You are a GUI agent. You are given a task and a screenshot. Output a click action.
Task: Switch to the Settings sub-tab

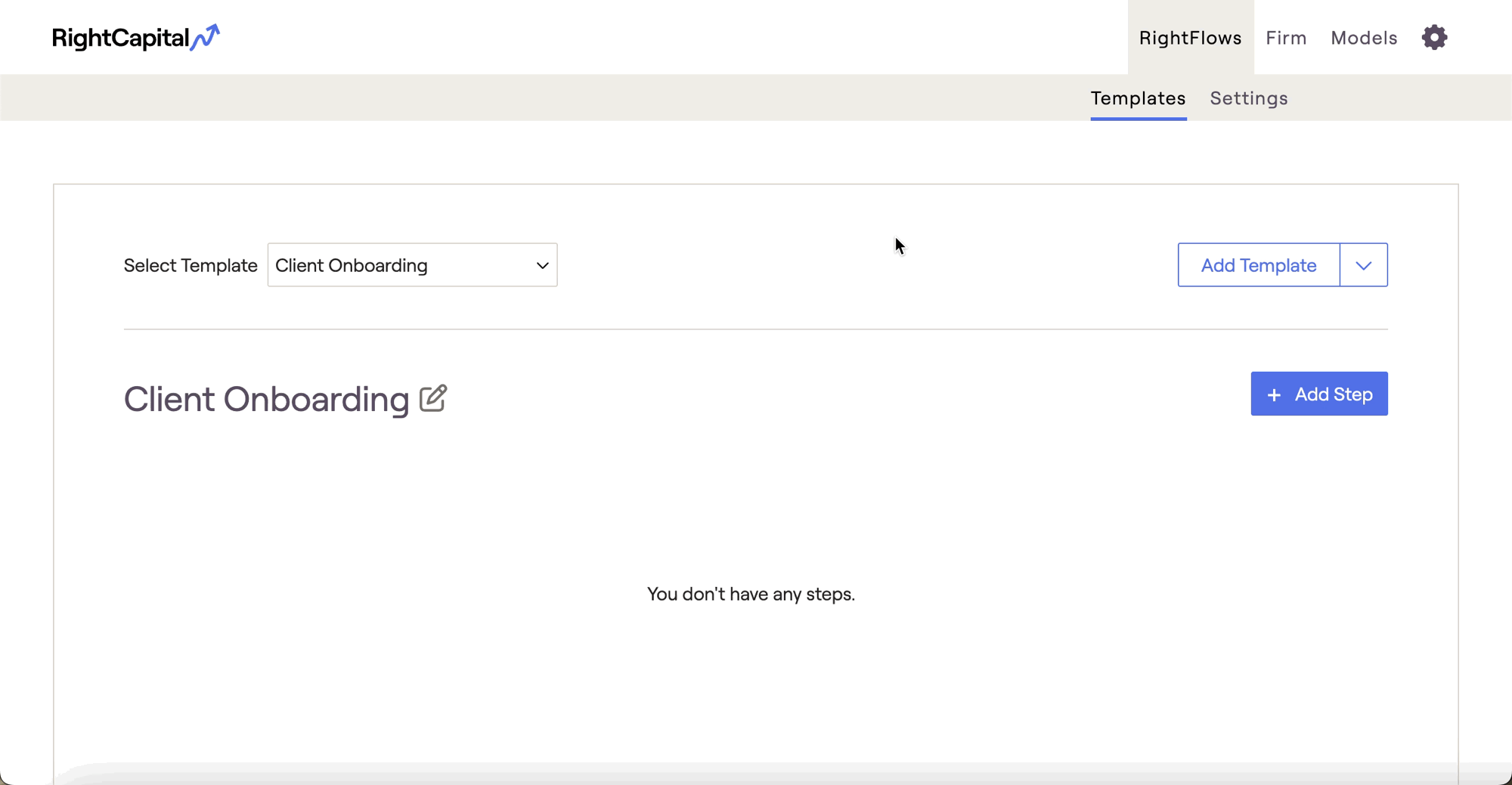(x=1248, y=98)
